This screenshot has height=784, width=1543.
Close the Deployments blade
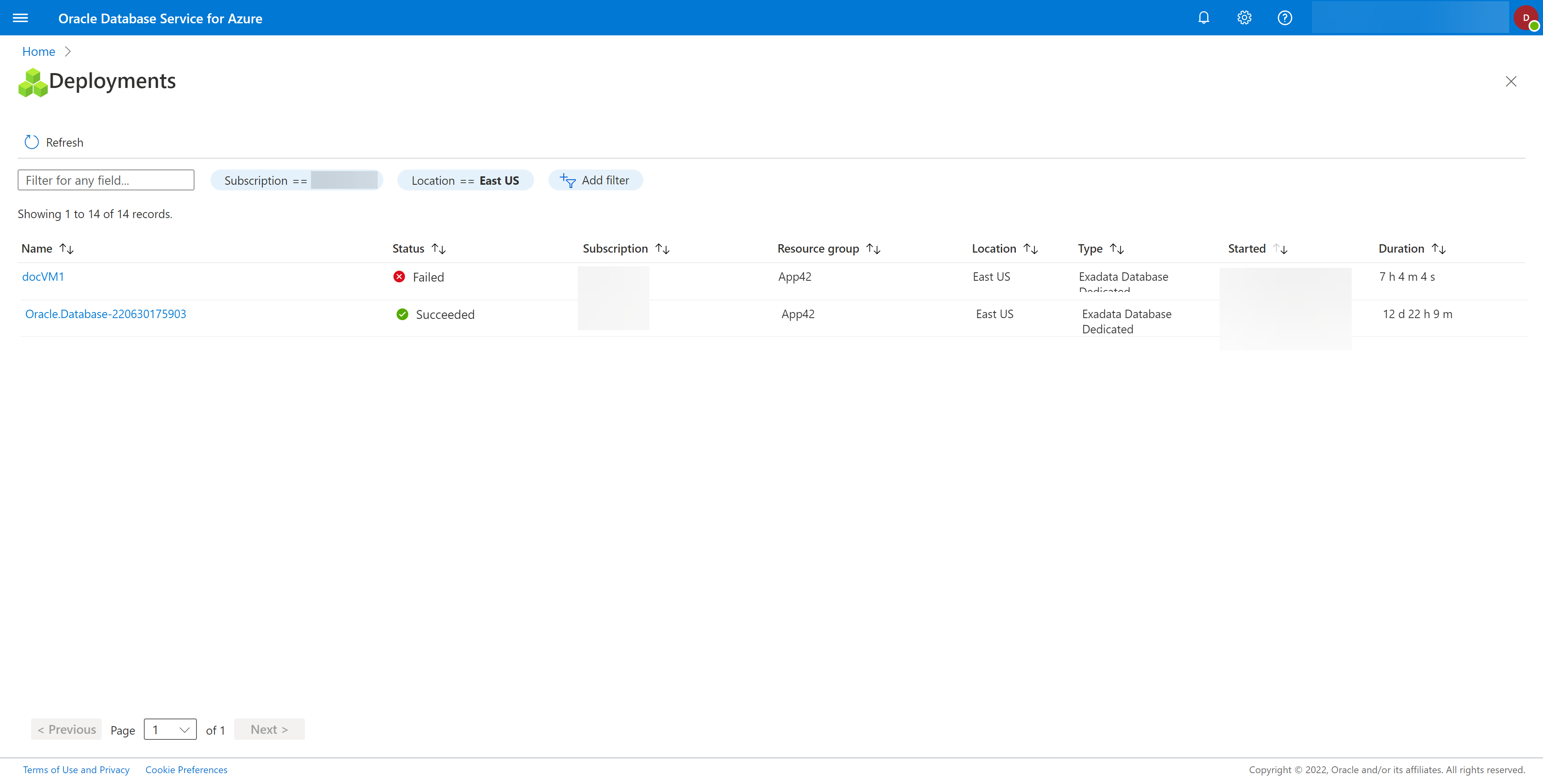(x=1511, y=82)
